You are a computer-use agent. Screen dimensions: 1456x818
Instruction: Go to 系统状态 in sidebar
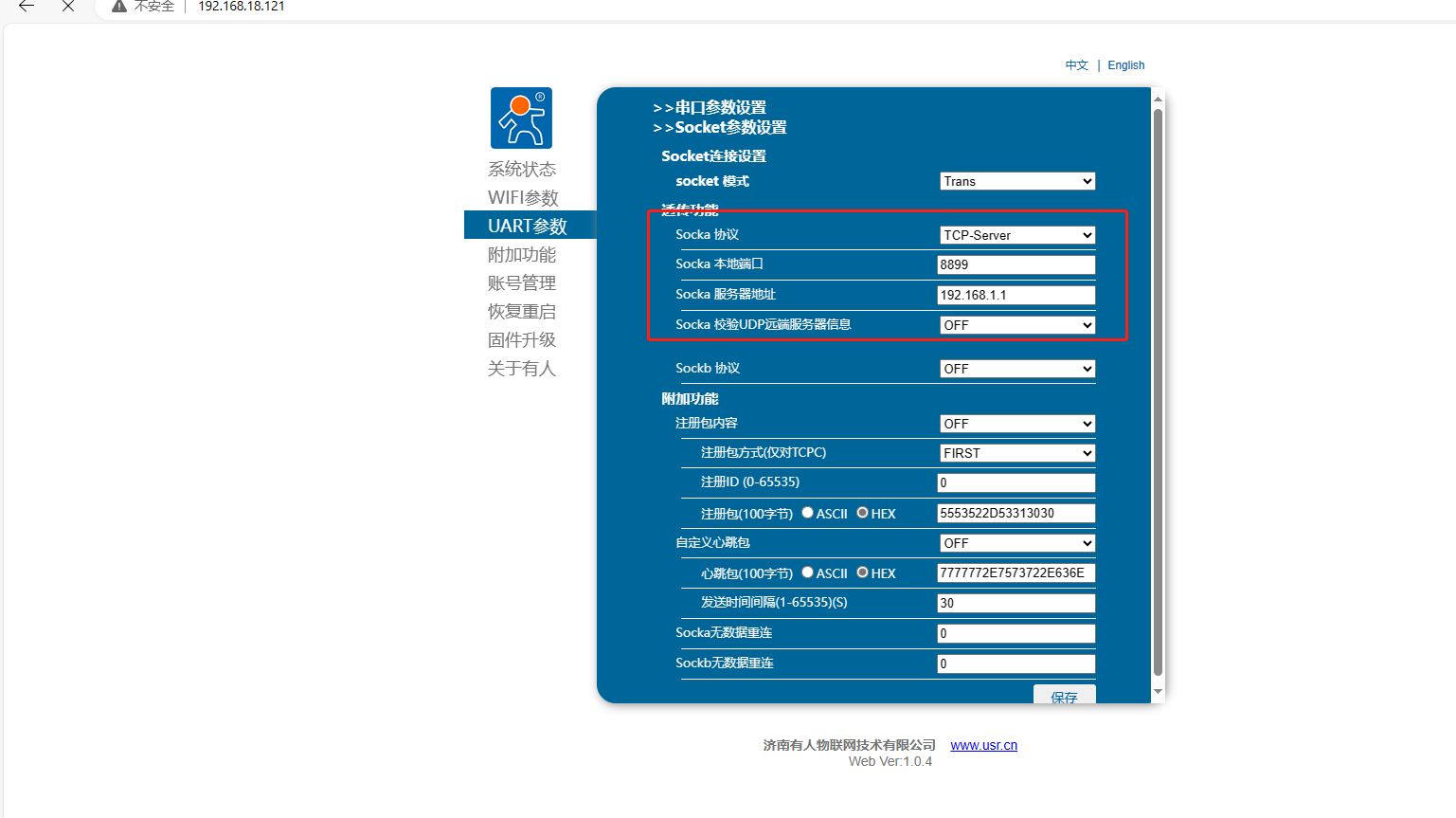pyautogui.click(x=522, y=169)
